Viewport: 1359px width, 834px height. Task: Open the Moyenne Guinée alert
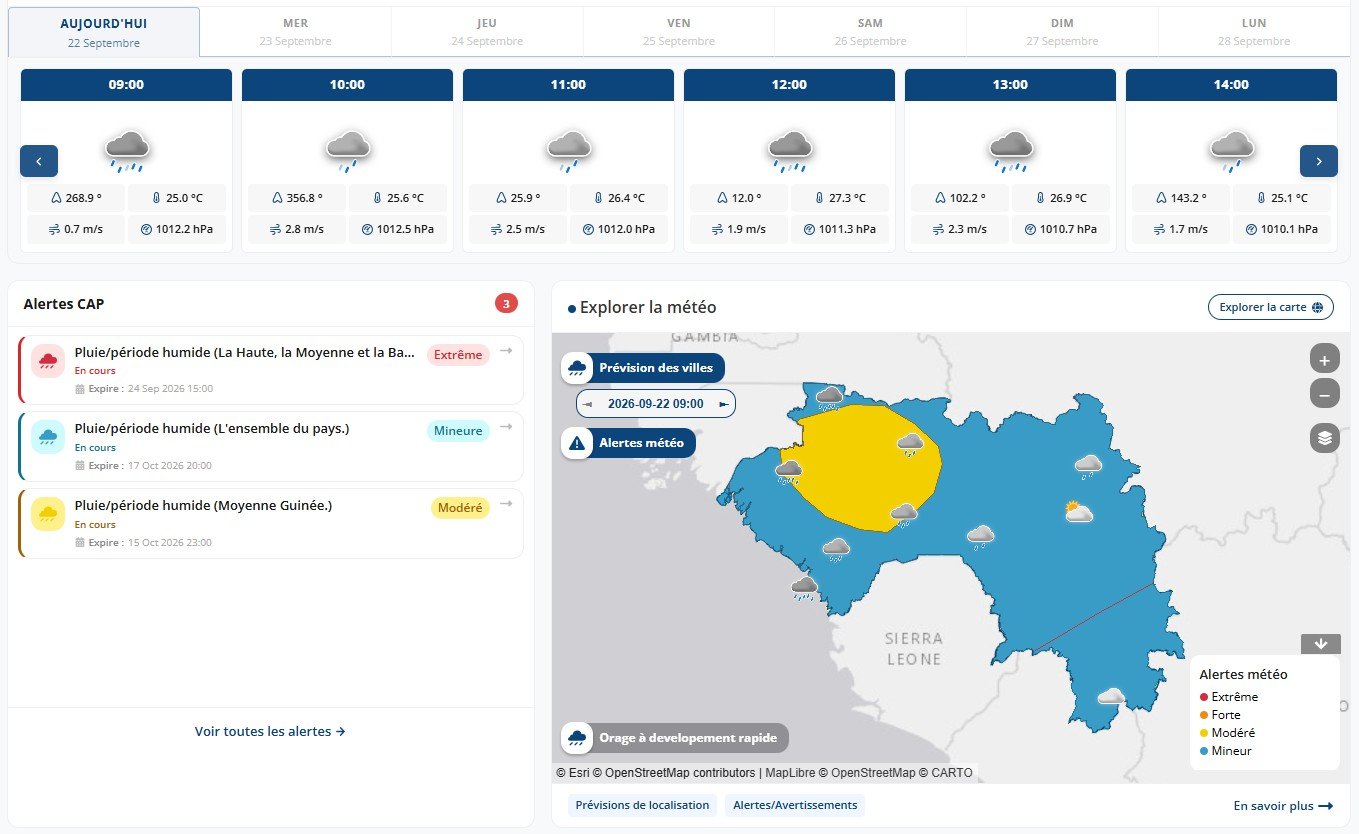pyautogui.click(x=270, y=523)
